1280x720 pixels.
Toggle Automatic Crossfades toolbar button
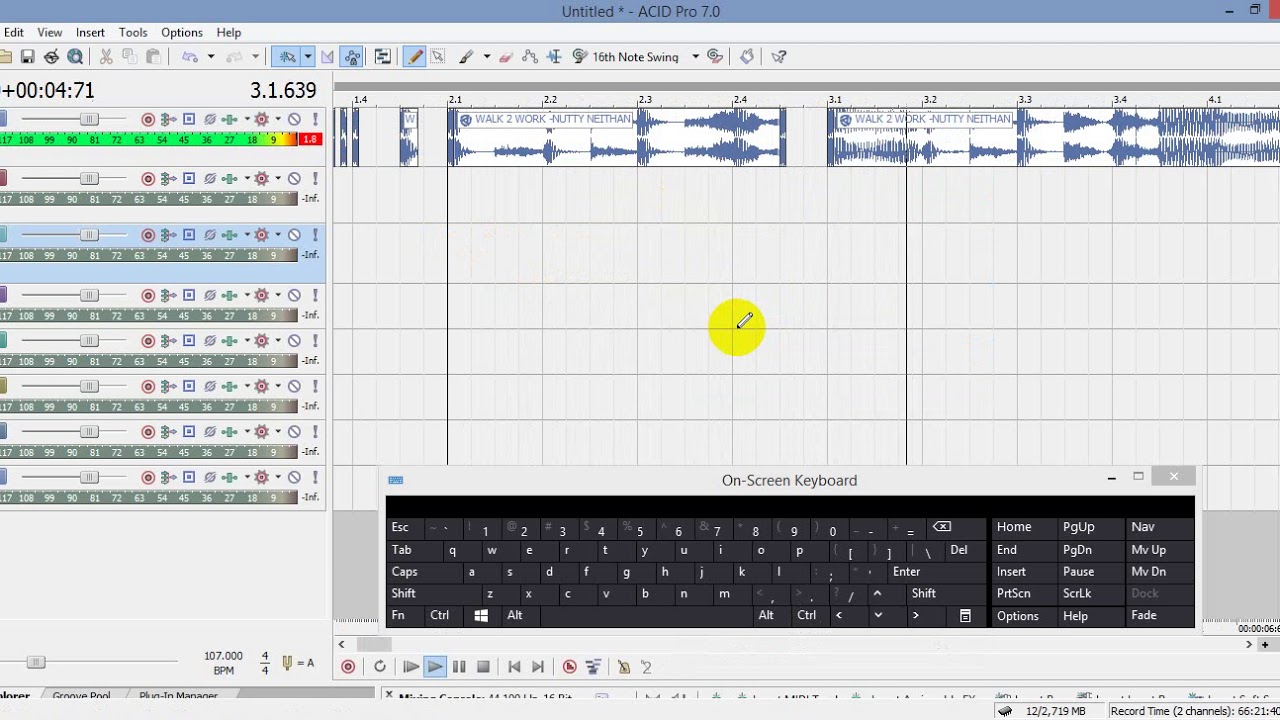coord(328,57)
